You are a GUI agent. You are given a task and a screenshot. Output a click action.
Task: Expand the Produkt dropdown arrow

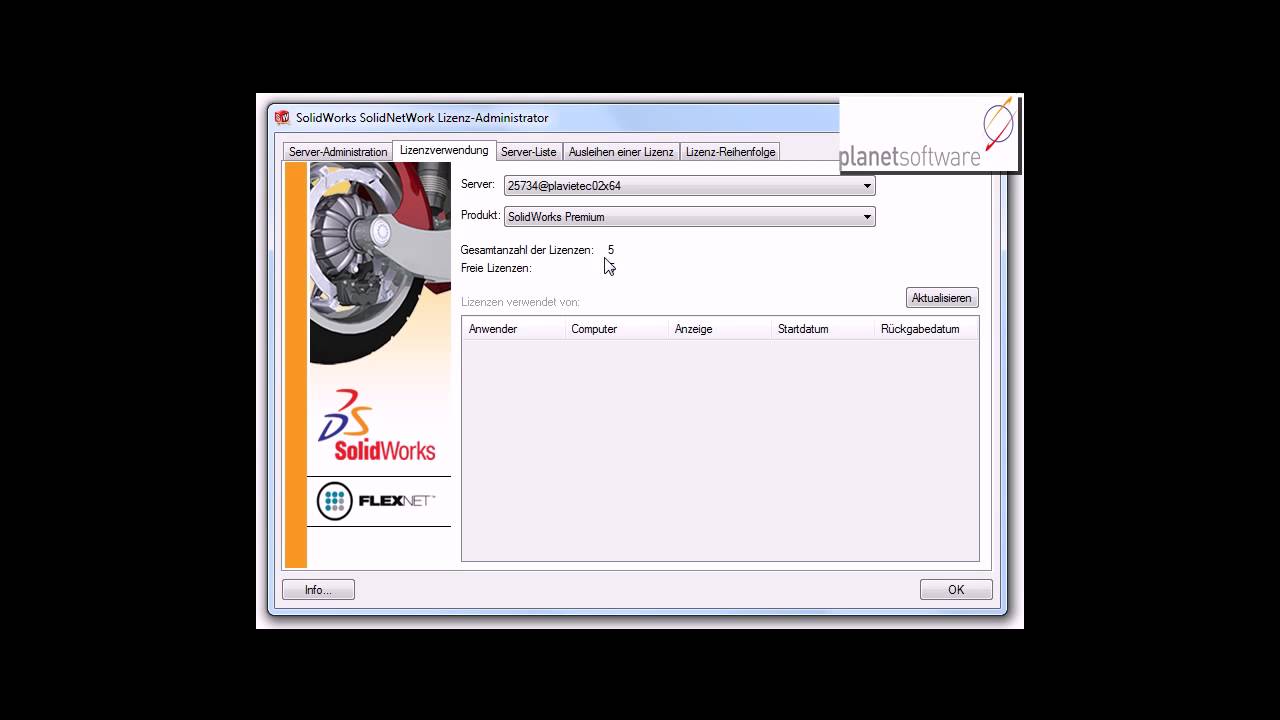[867, 217]
